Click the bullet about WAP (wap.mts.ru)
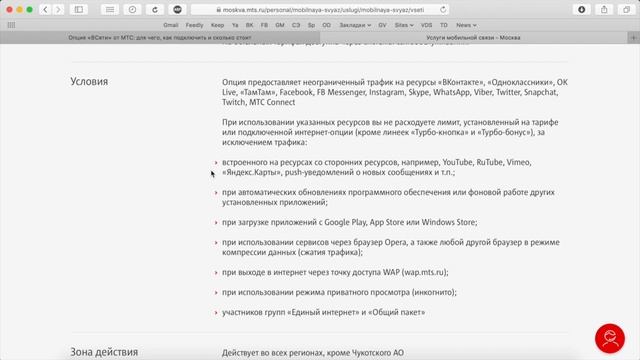This screenshot has width=640, height=360. (335, 272)
